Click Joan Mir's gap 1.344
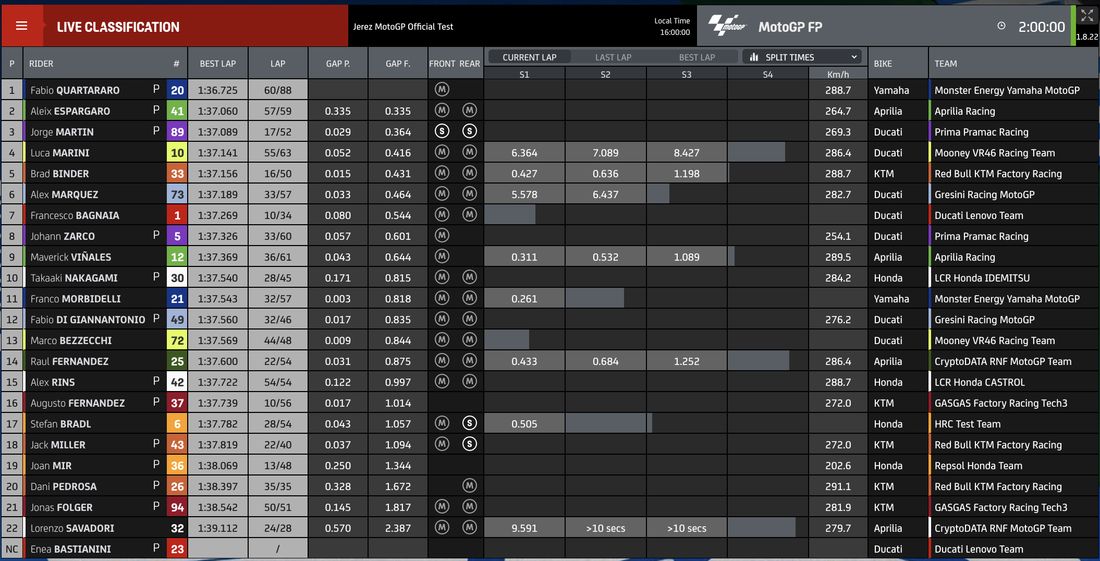This screenshot has height=561, width=1100. point(398,465)
